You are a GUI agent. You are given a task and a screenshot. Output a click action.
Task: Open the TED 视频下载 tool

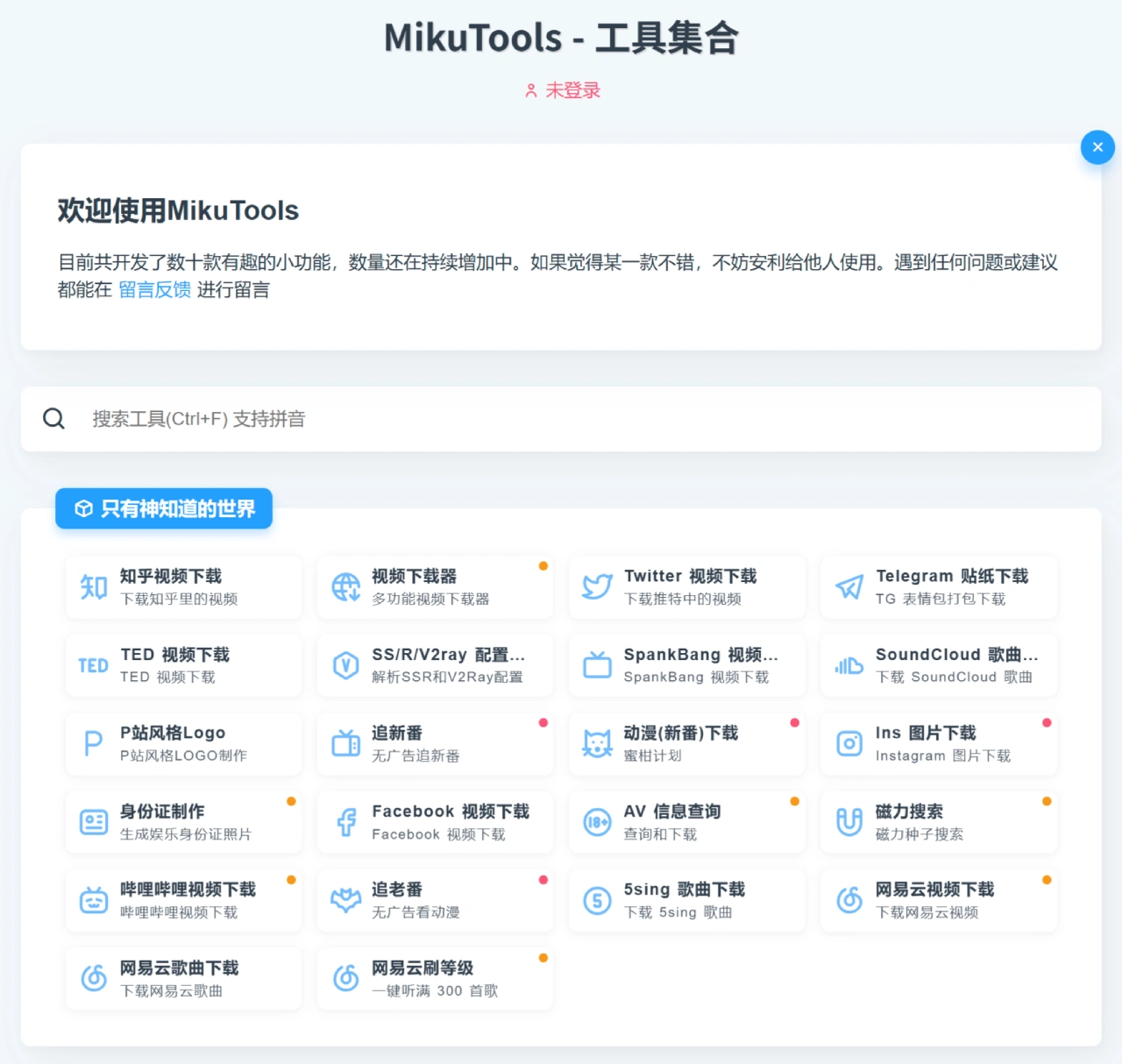point(183,664)
